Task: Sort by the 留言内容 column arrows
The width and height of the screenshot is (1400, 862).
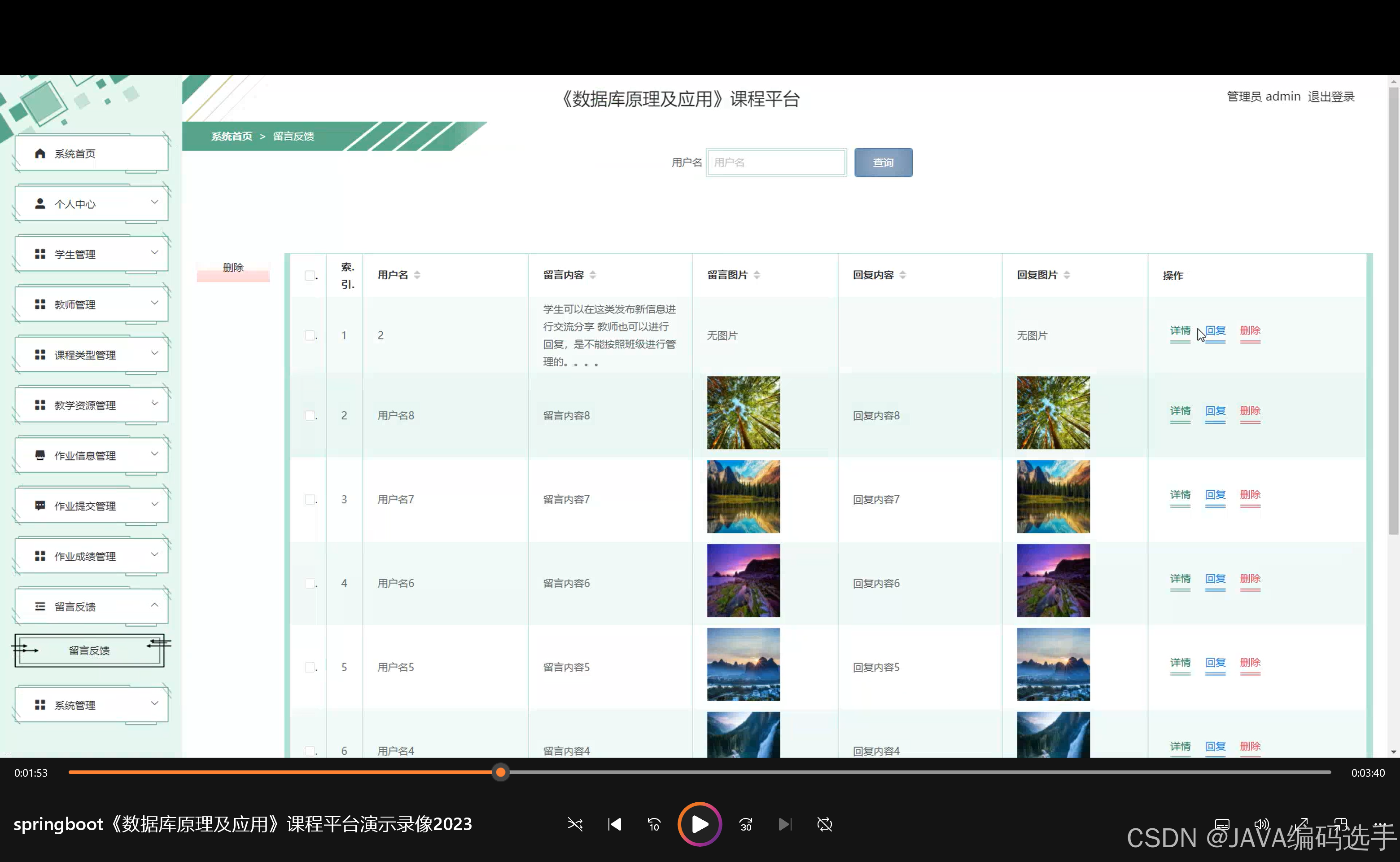Action: [593, 275]
